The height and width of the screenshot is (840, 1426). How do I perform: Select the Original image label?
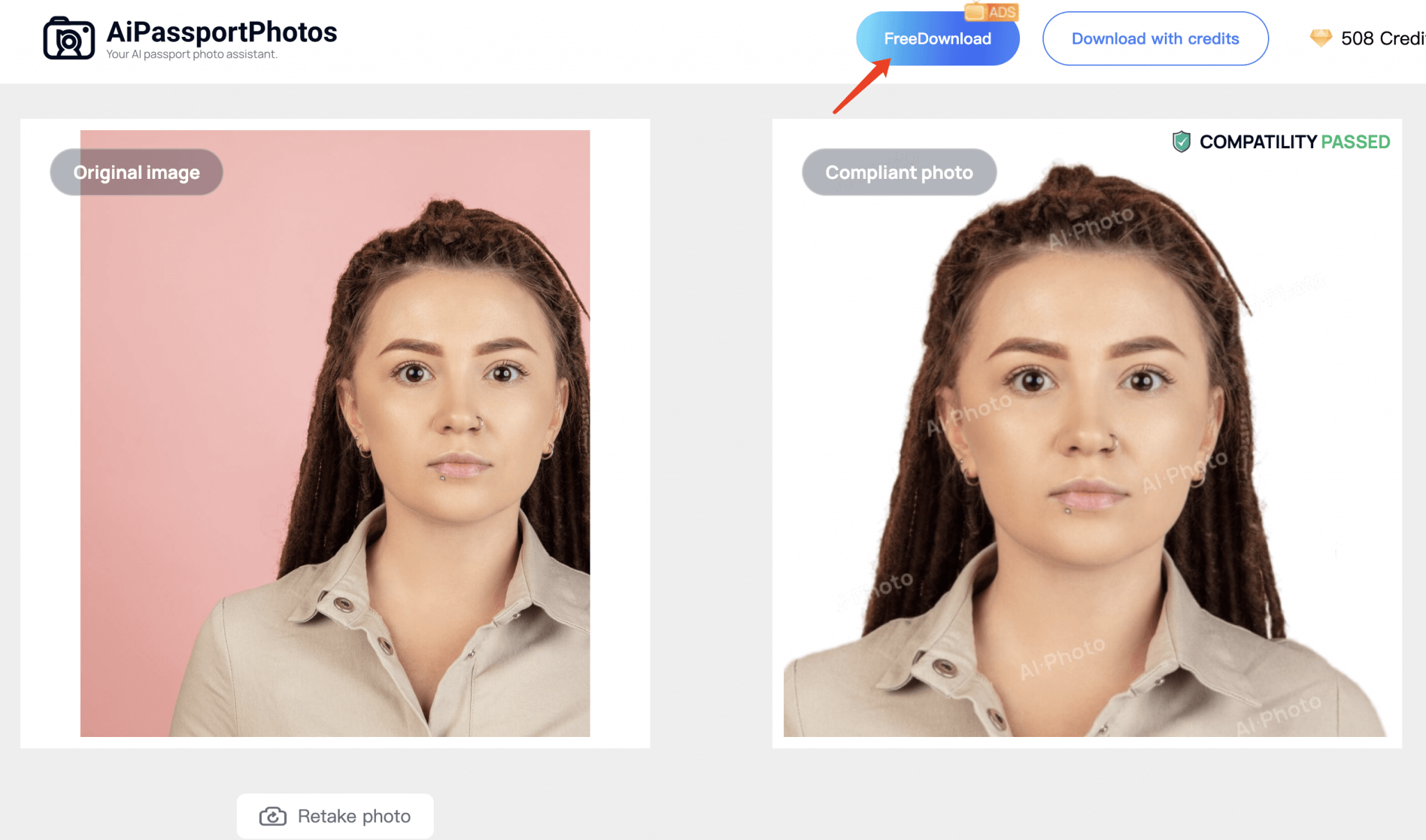tap(136, 173)
